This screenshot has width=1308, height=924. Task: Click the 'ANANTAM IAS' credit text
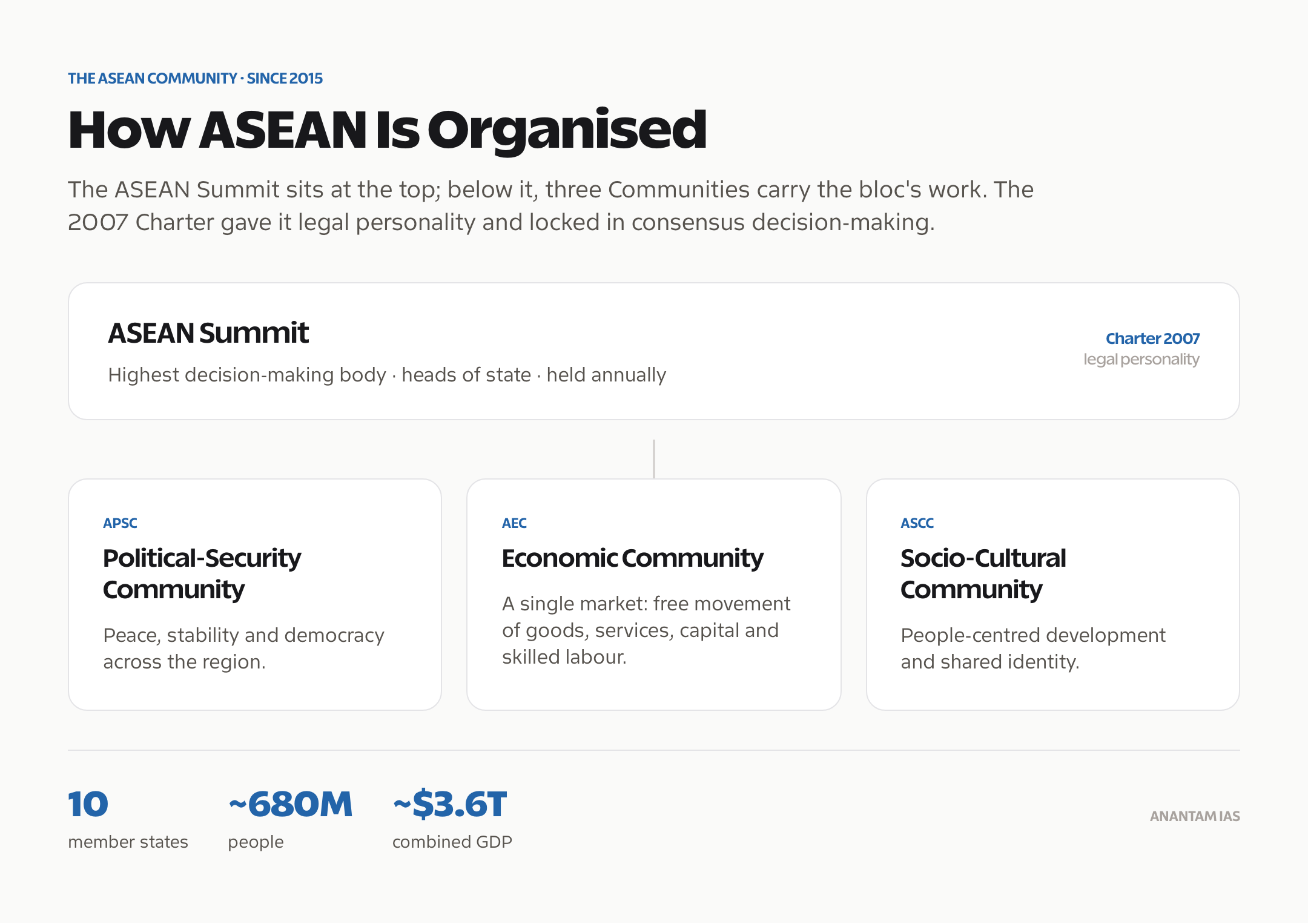(x=1195, y=816)
